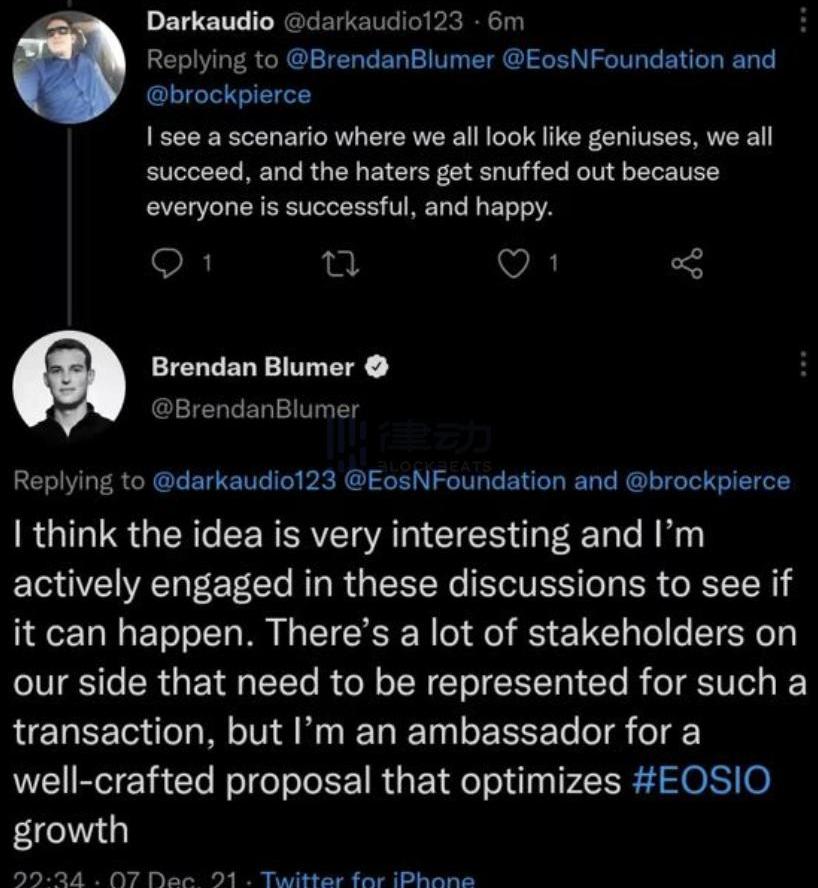This screenshot has height=888, width=818.
Task: Open @brockpierce mention under Darkaudio's tweet
Action: coord(229,94)
